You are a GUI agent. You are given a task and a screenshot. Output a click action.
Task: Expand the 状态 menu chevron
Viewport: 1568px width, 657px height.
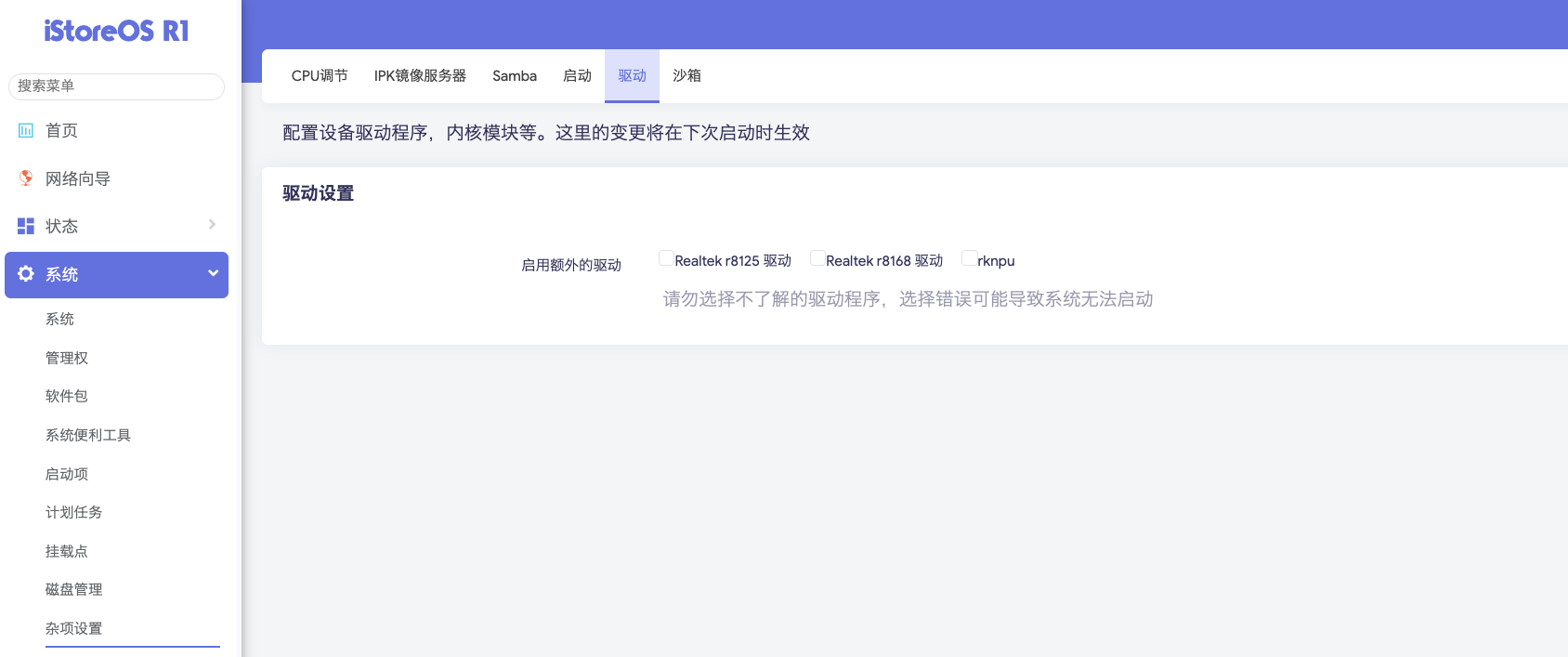(212, 225)
